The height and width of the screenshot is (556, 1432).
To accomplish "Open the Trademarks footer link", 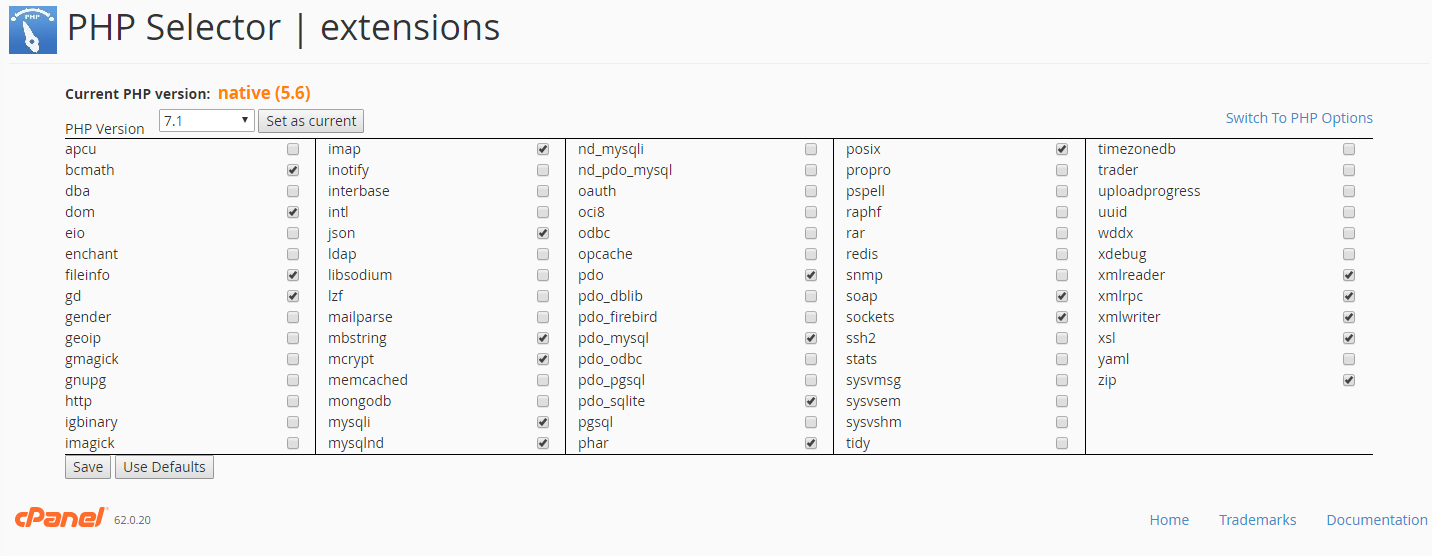I will click(x=1257, y=520).
